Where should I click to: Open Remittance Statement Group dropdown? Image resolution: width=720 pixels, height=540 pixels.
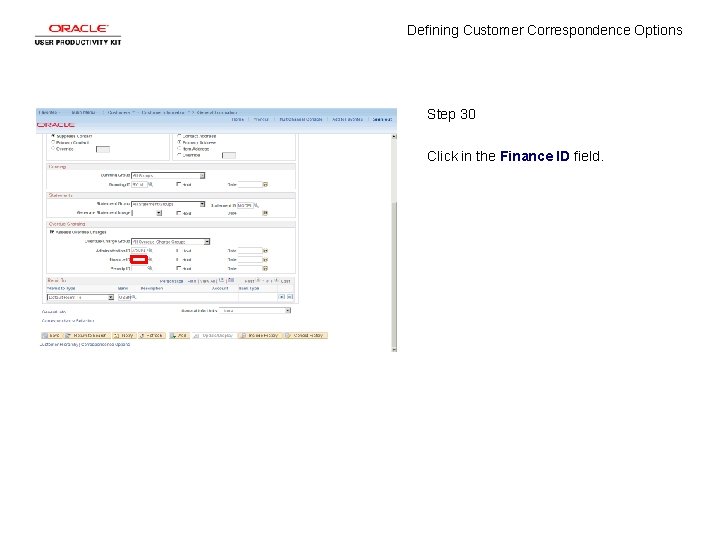point(146,213)
